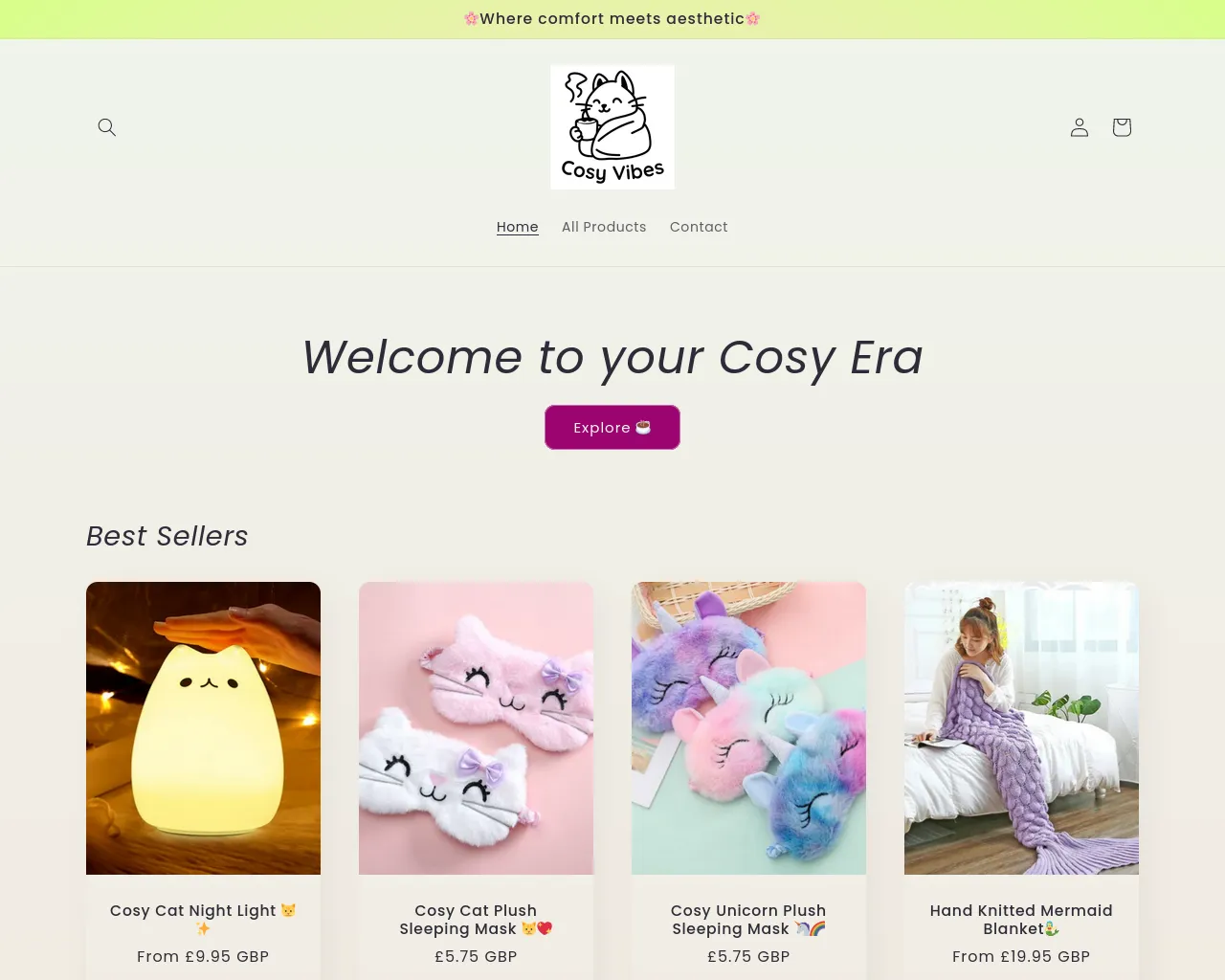
Task: Open the shopping cart icon
Action: click(x=1122, y=127)
